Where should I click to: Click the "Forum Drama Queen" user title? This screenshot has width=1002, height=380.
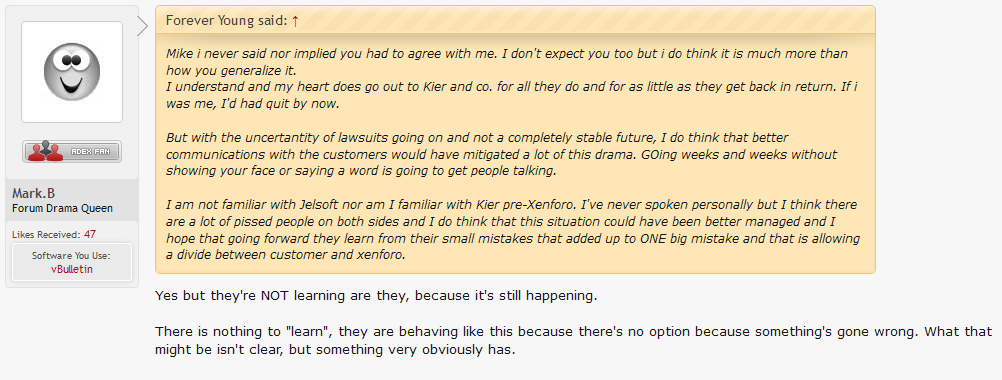coord(63,208)
